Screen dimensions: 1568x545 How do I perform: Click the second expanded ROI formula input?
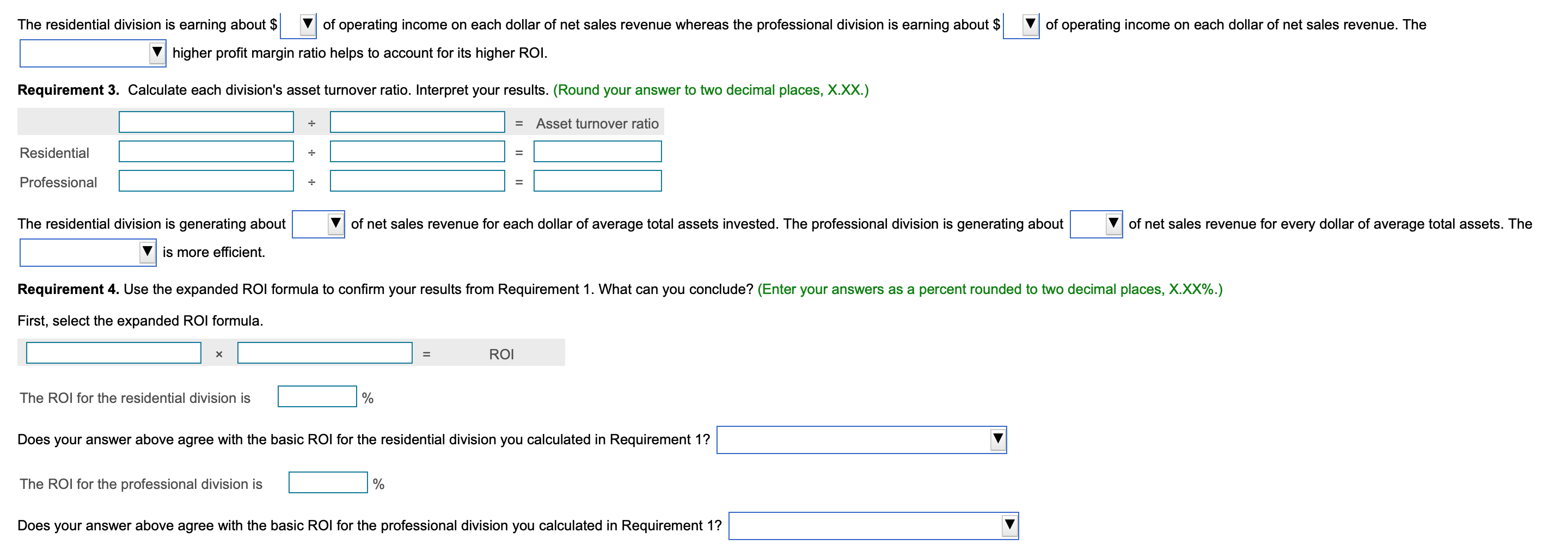point(324,353)
